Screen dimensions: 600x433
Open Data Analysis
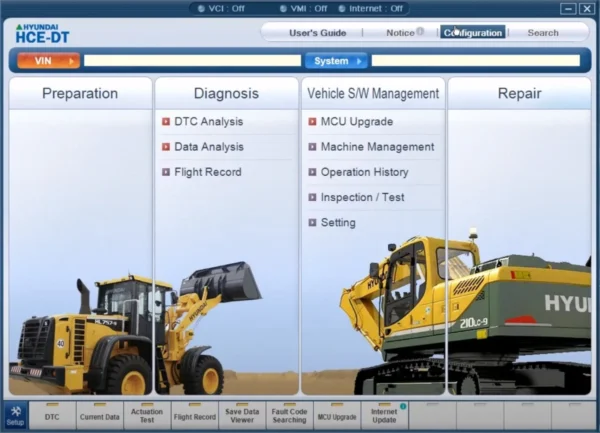209,147
